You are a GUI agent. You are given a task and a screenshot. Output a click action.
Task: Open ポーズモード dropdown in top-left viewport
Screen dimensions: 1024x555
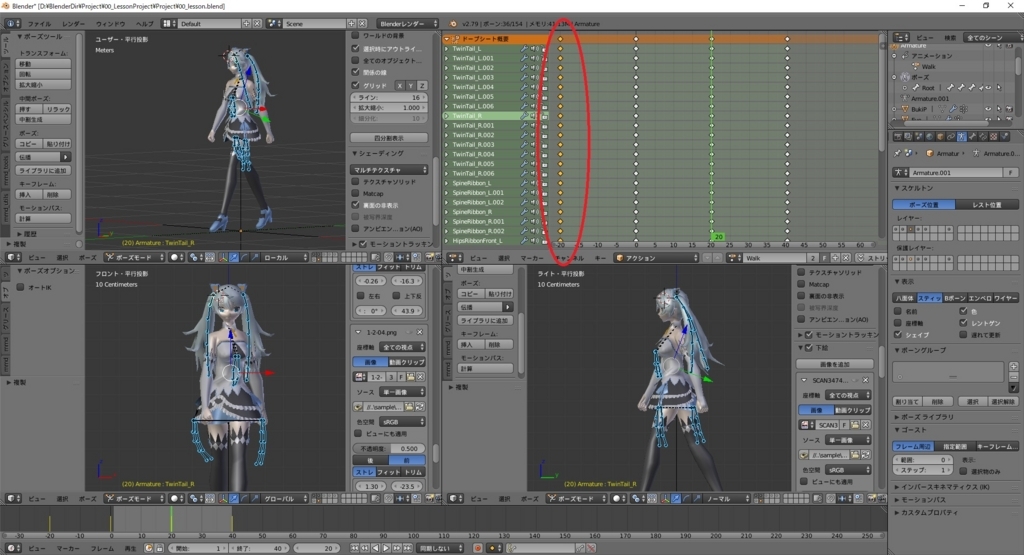coord(134,257)
